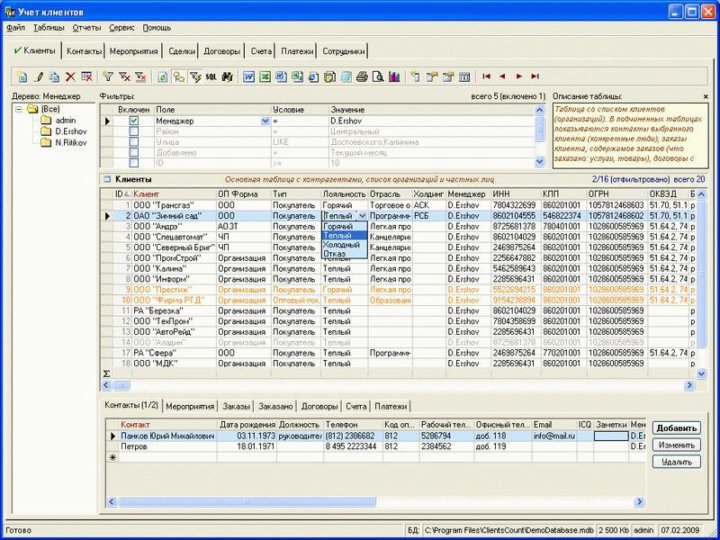
Task: Click Дата рождения column header
Action: tap(248, 425)
